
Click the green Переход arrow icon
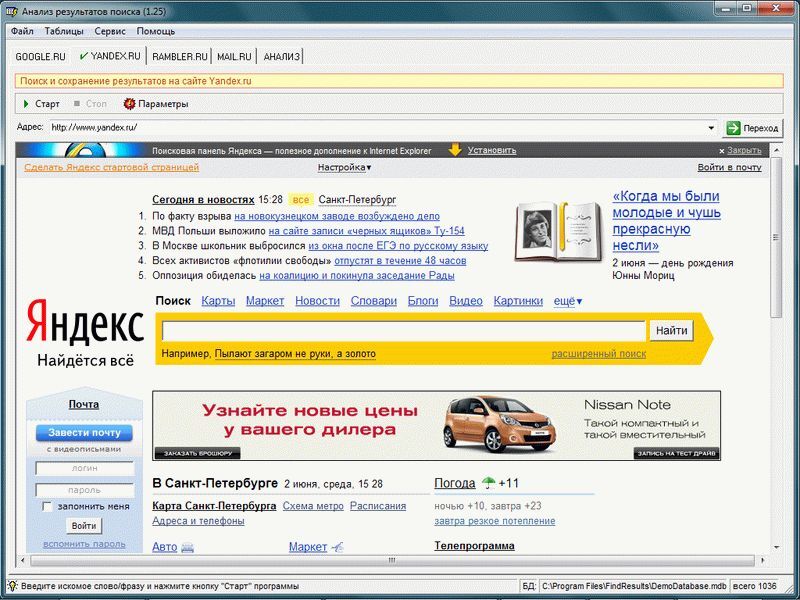tap(736, 128)
